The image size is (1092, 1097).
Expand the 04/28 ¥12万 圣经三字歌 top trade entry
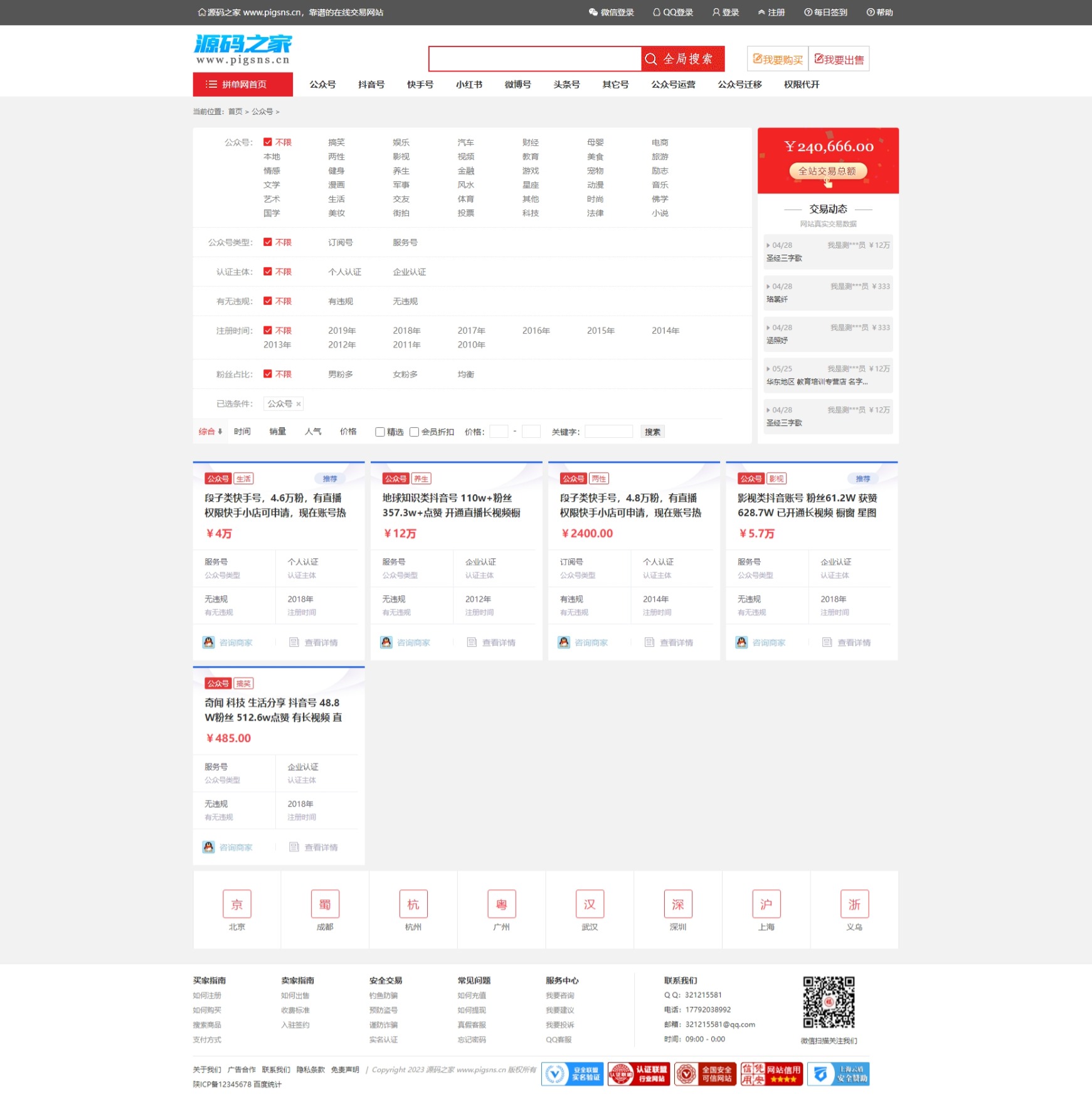tap(828, 252)
